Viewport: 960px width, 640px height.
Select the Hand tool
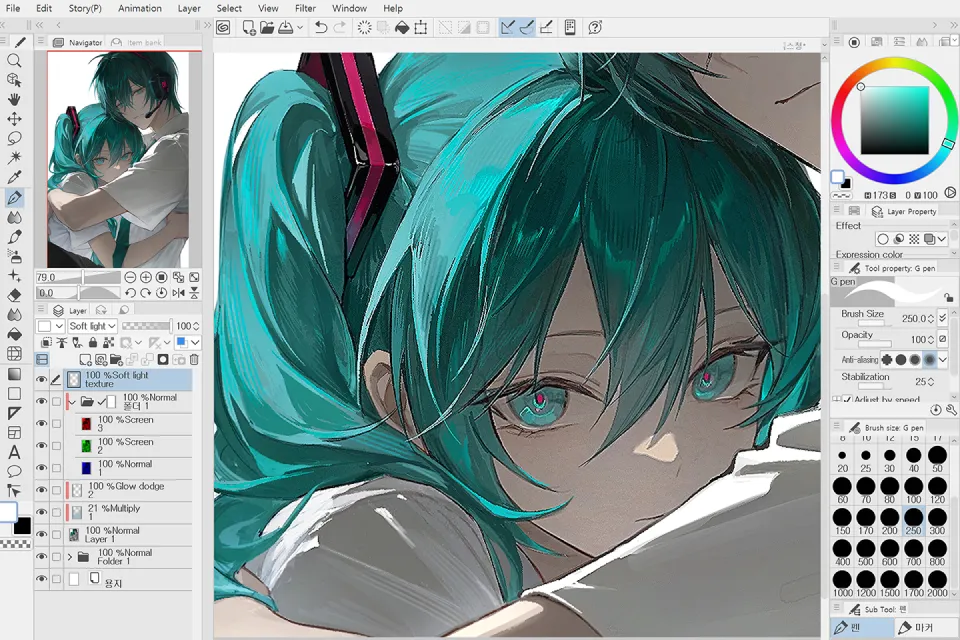click(x=14, y=99)
